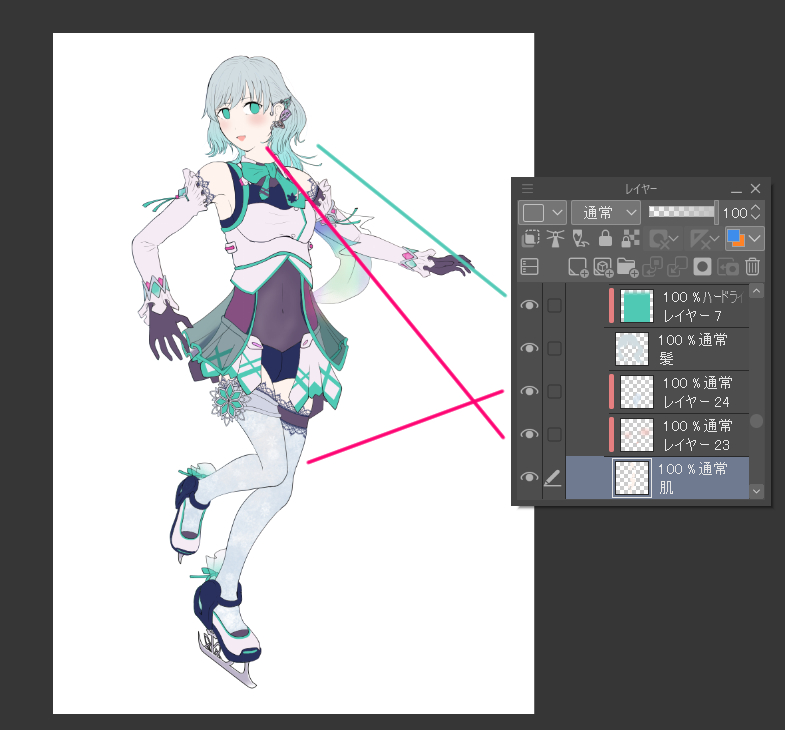Click pen editing icon beside 肌 layer
Screen dimensions: 785x730
click(553, 478)
